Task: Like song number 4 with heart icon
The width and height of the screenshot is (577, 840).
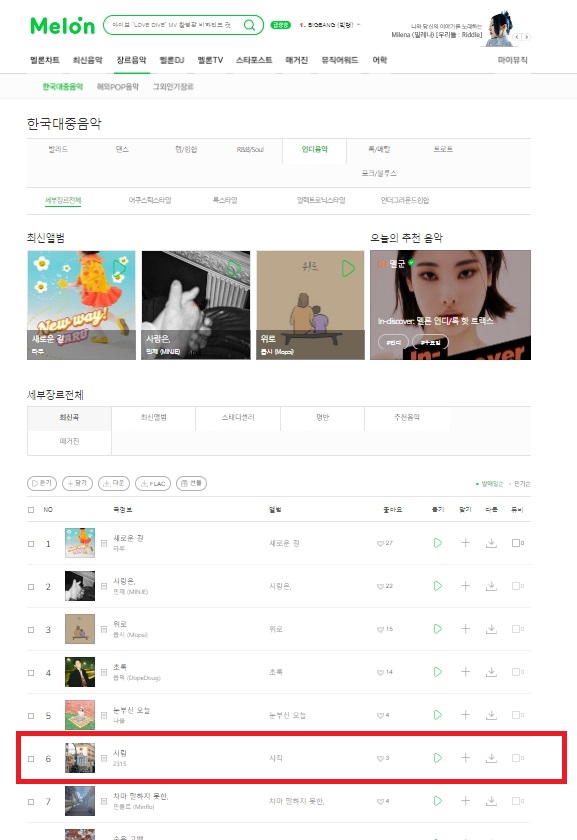Action: 380,672
